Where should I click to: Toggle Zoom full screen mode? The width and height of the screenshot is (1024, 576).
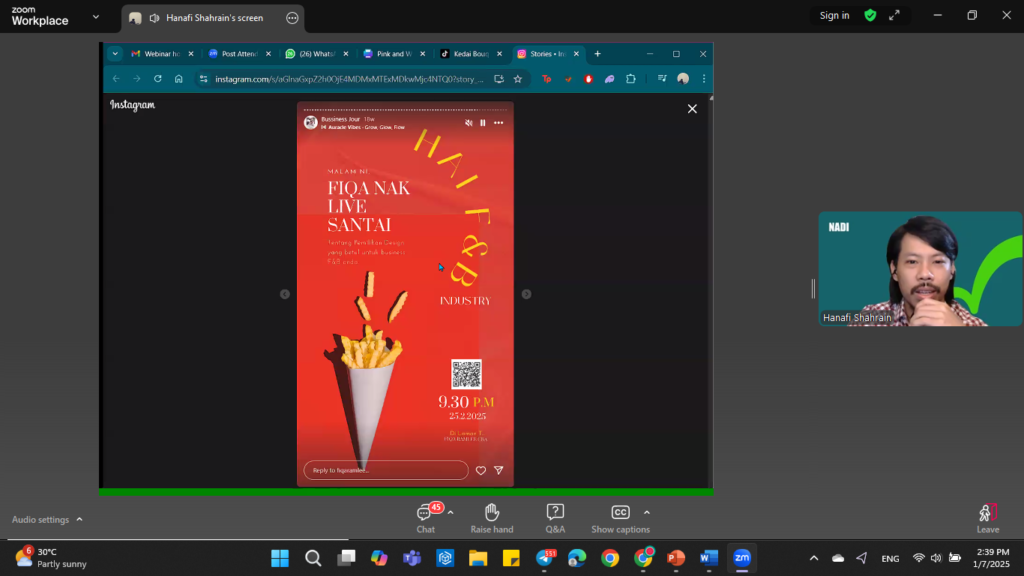[x=894, y=16]
